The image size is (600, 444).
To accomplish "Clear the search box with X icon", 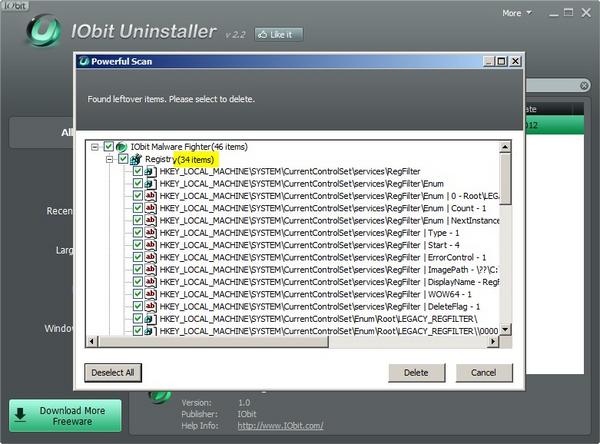I will 584,85.
